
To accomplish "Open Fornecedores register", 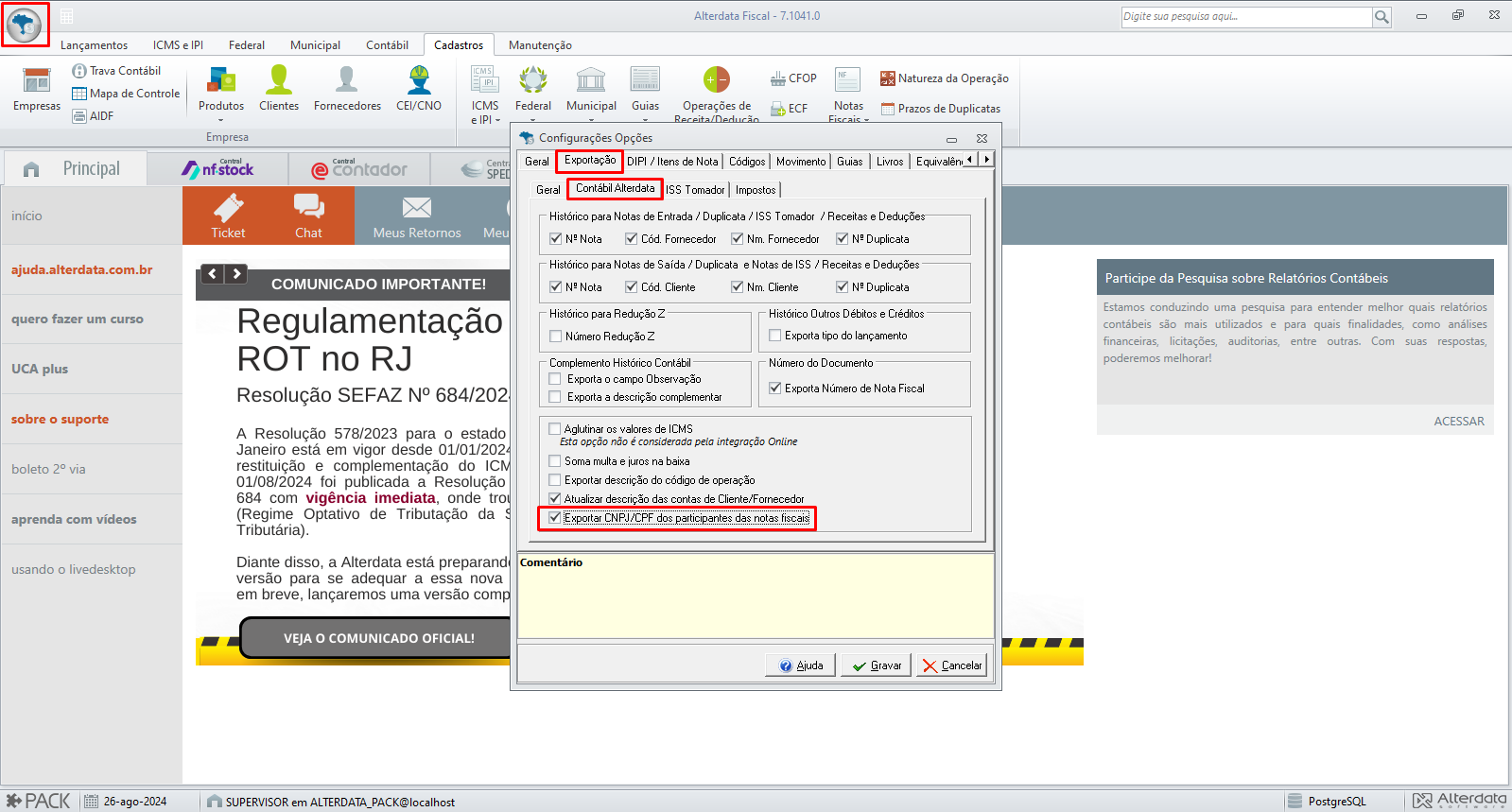I will pyautogui.click(x=347, y=90).
